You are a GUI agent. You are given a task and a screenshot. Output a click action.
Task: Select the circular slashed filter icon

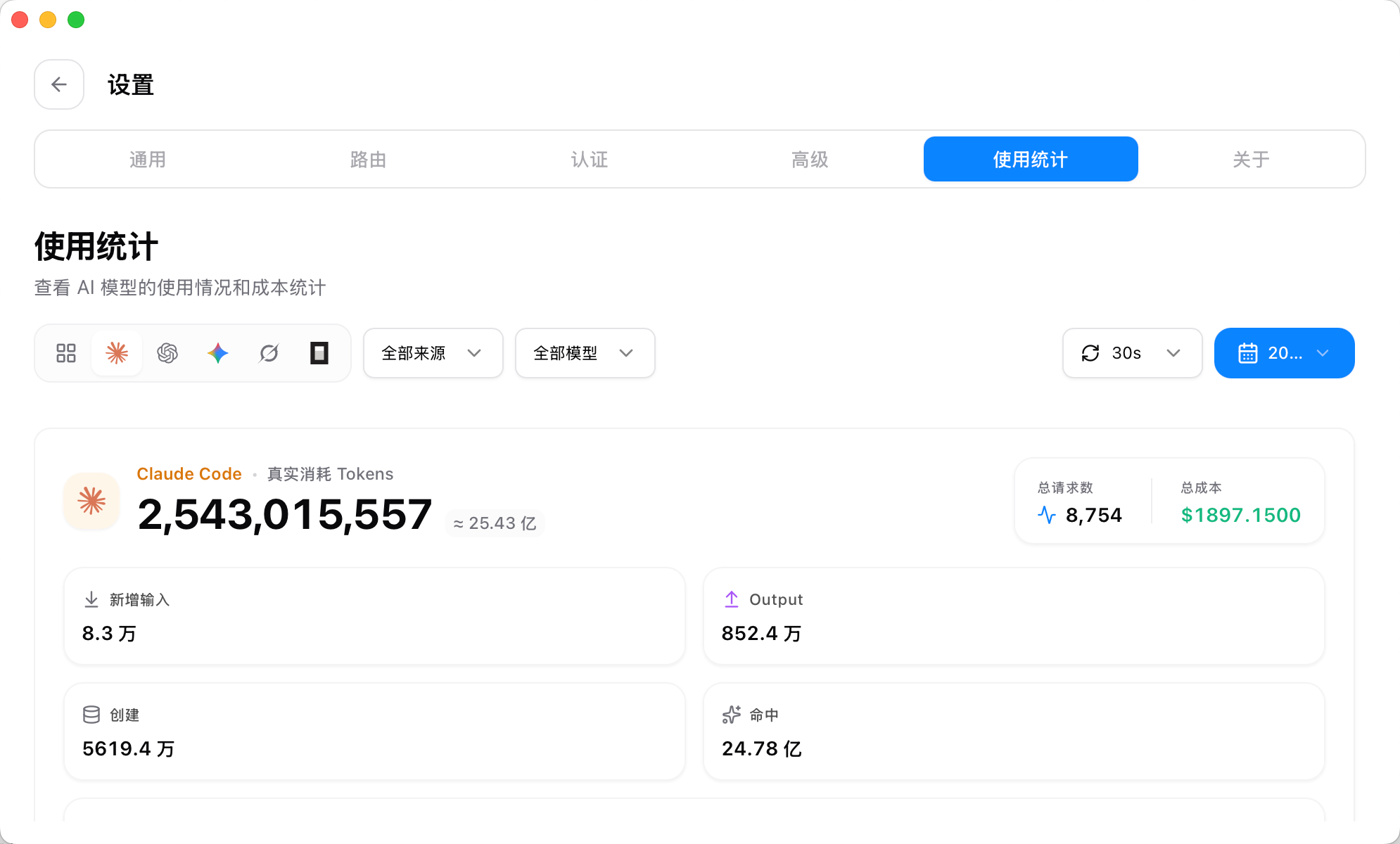(x=269, y=353)
